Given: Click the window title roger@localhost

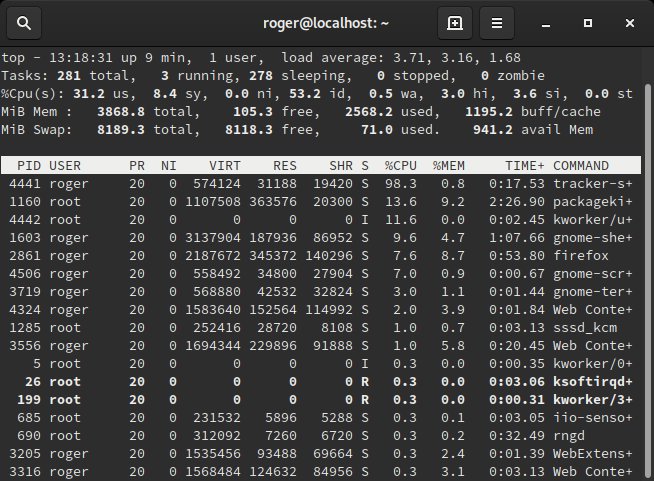Looking at the screenshot, I should (326, 23).
